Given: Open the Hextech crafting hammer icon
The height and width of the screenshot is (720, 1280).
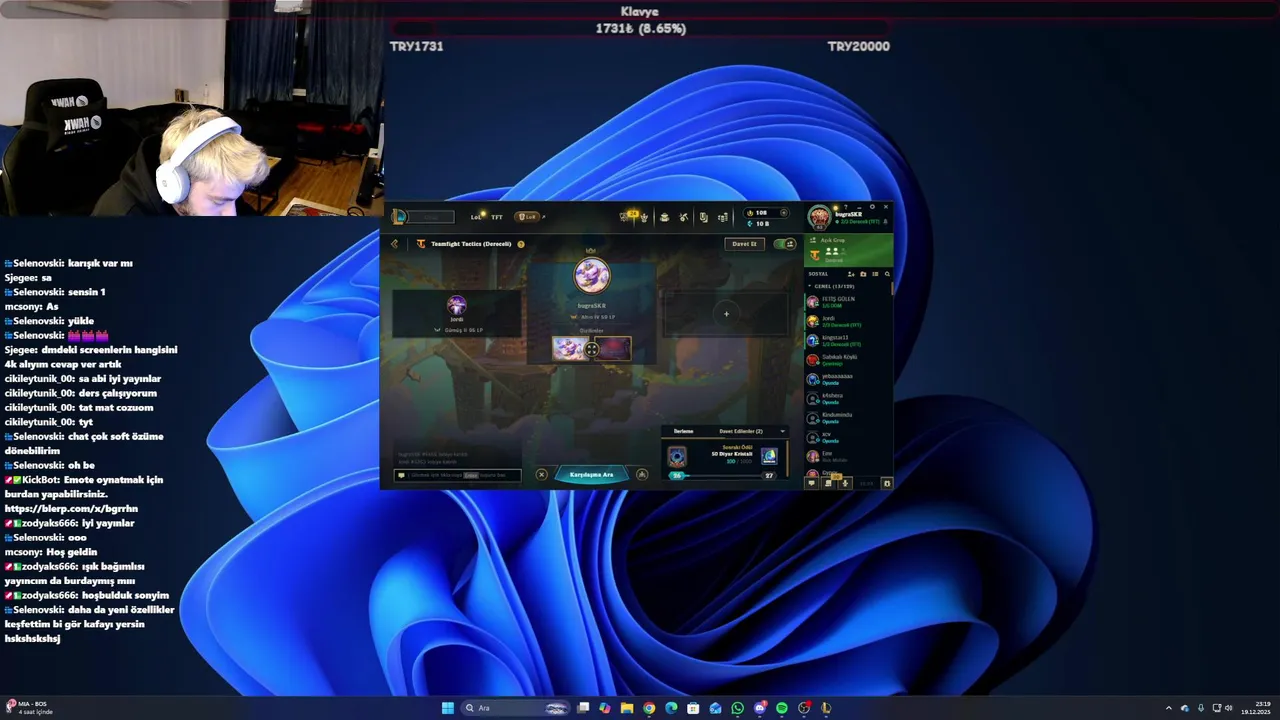Looking at the screenshot, I should pyautogui.click(x=684, y=217).
